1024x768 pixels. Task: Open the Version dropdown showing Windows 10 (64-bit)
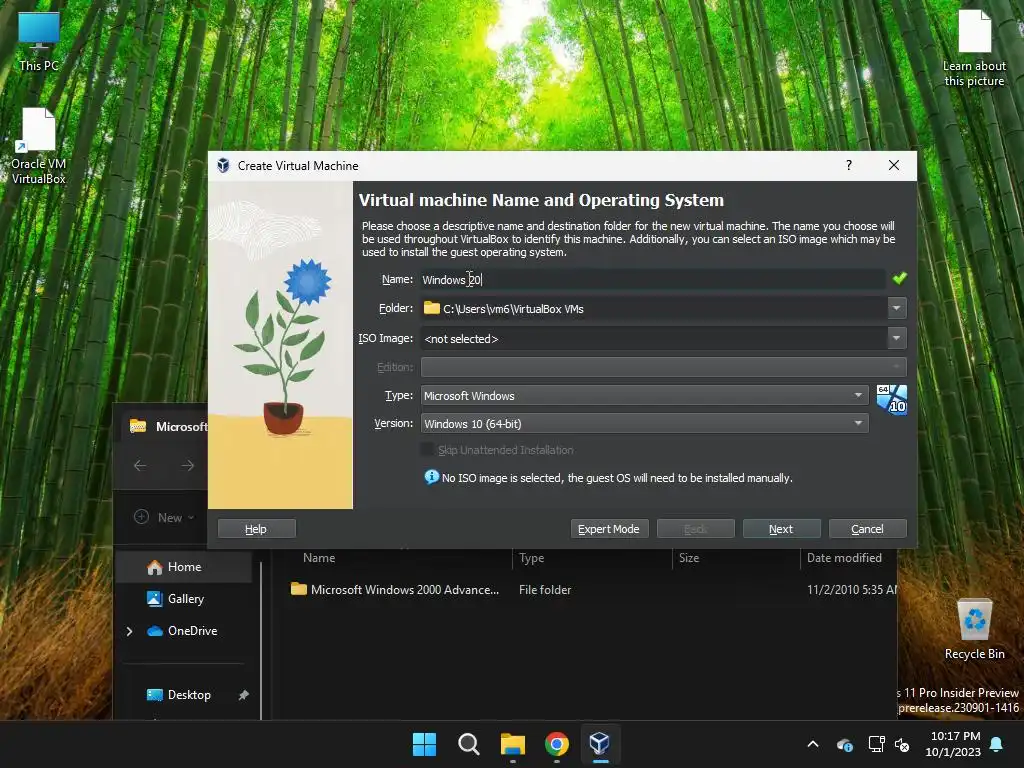coord(644,423)
